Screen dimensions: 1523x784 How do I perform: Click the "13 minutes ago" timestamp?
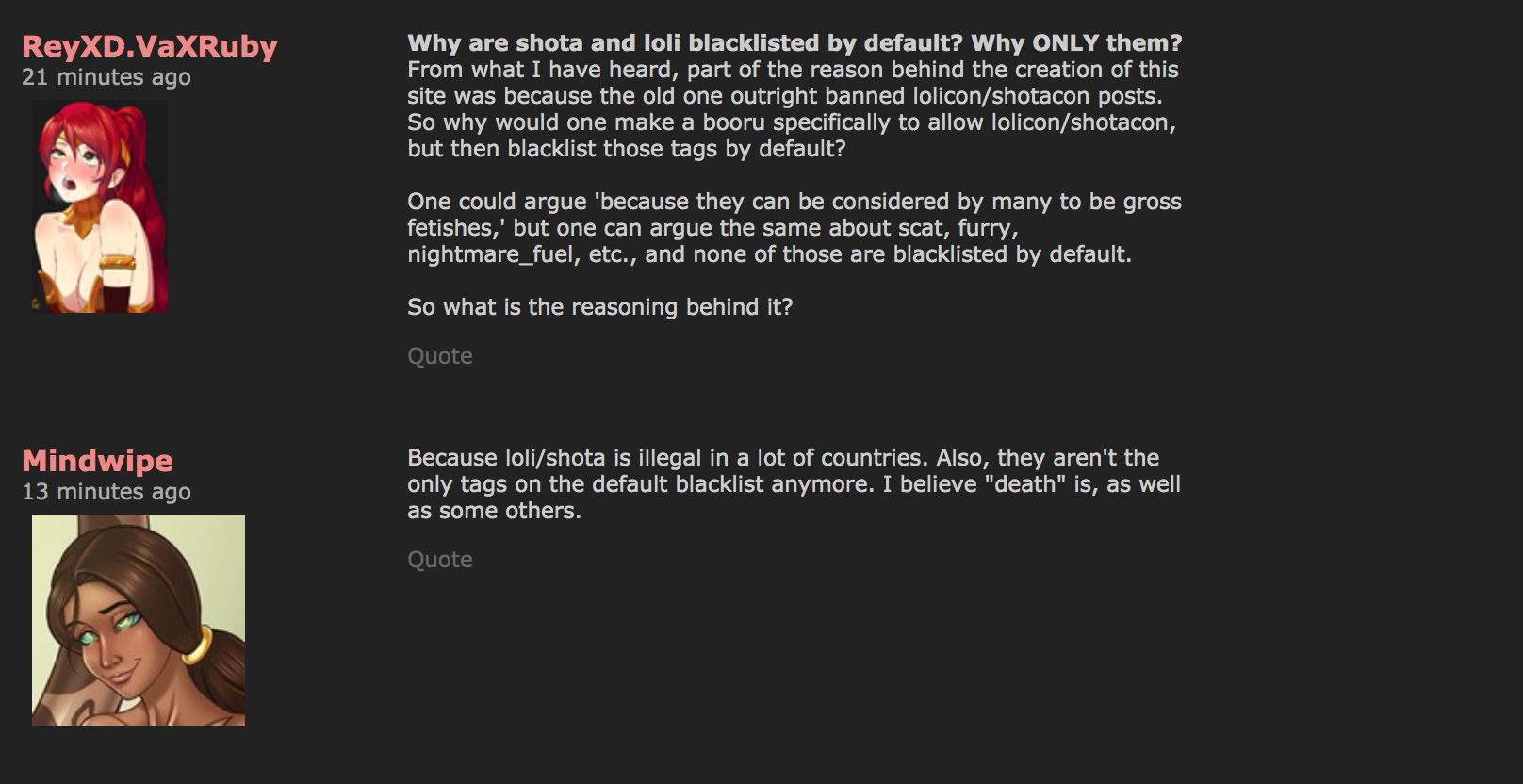point(106,492)
